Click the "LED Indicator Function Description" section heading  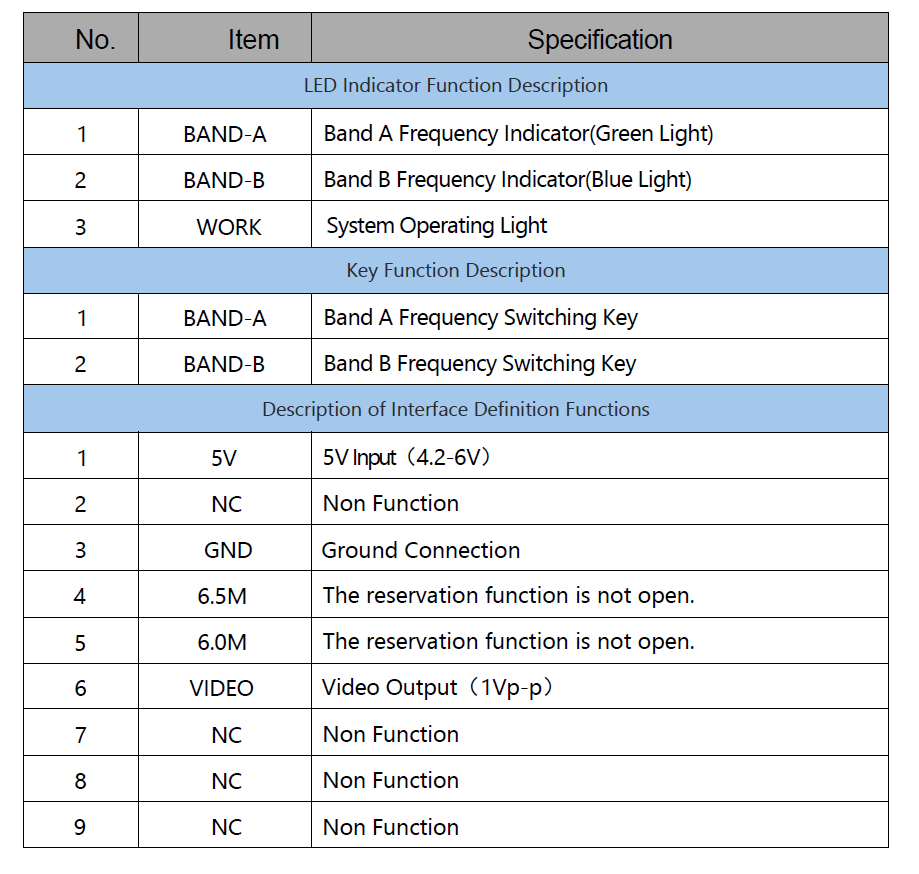pyautogui.click(x=455, y=85)
